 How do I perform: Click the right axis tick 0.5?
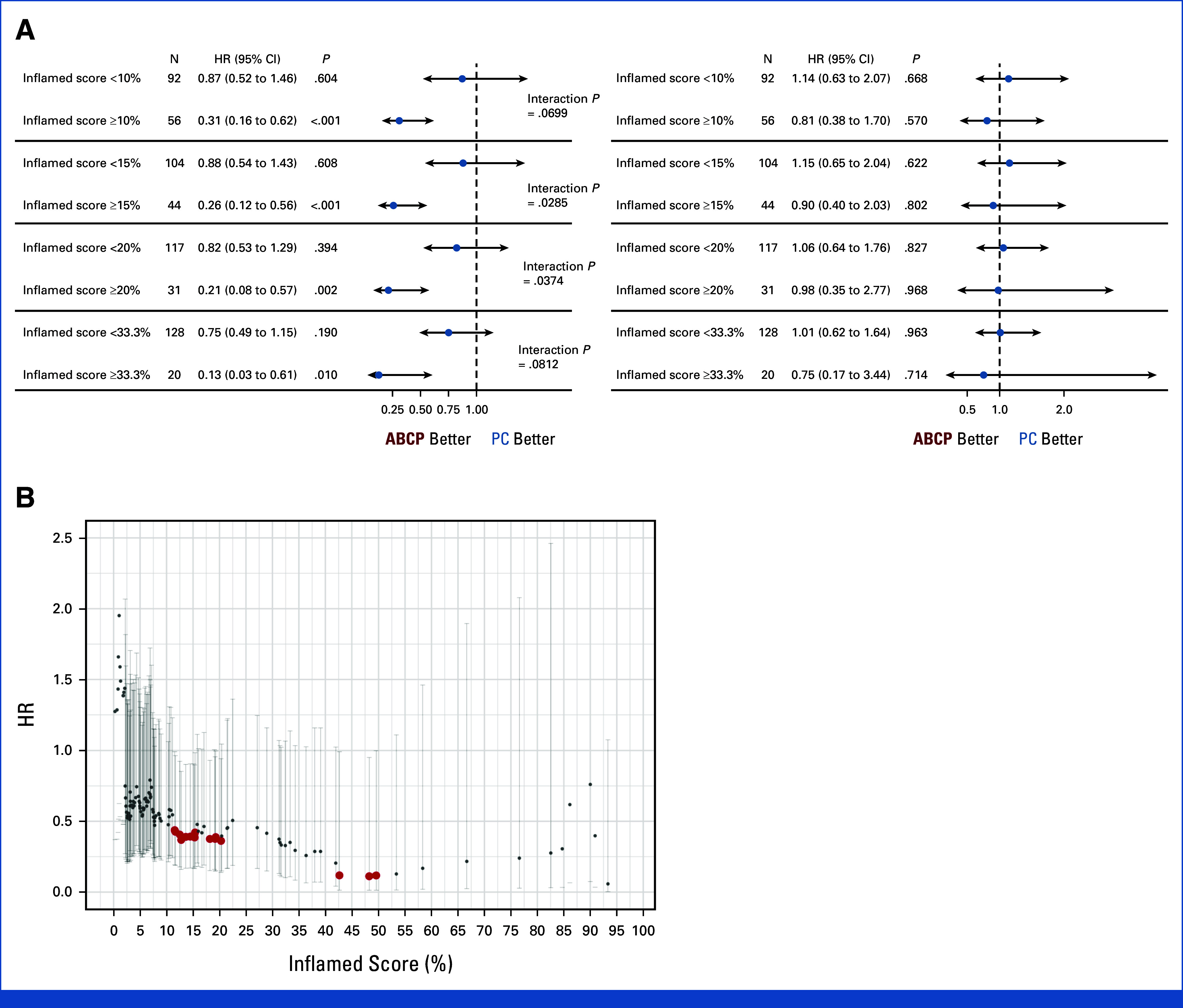click(x=967, y=409)
